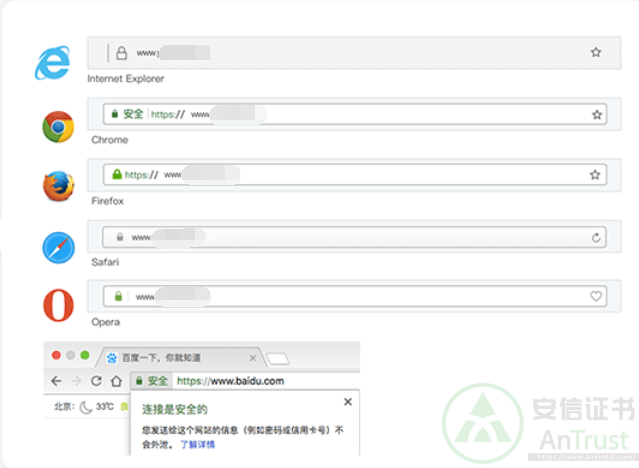Click the Opera browser logo
639x468 pixels.
click(x=58, y=306)
